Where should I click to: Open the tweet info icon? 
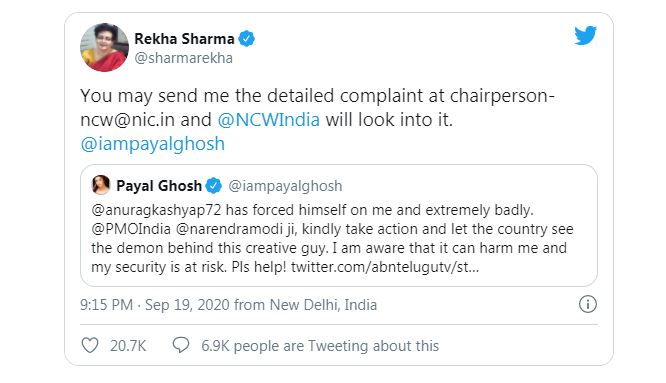click(x=588, y=304)
